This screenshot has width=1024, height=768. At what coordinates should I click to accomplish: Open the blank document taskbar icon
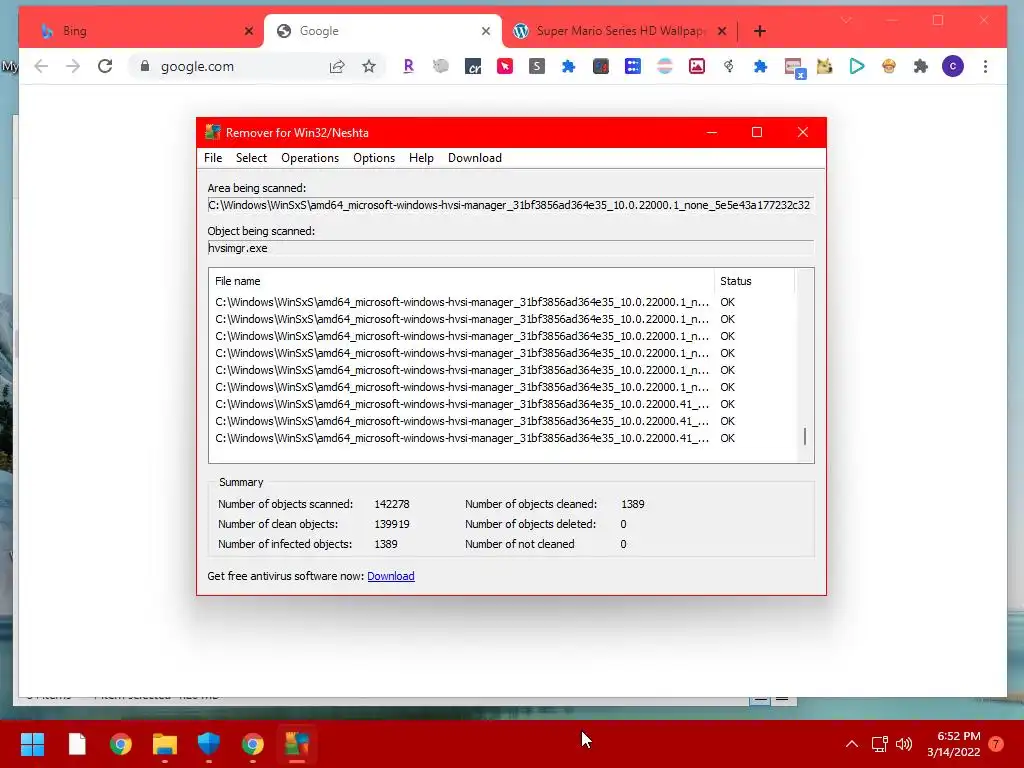(x=77, y=744)
